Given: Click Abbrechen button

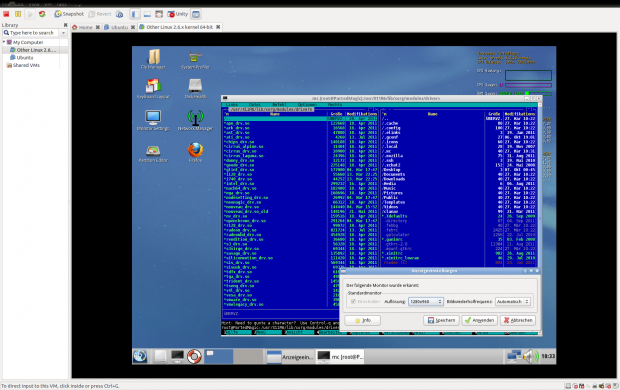Looking at the screenshot, I should point(518,320).
